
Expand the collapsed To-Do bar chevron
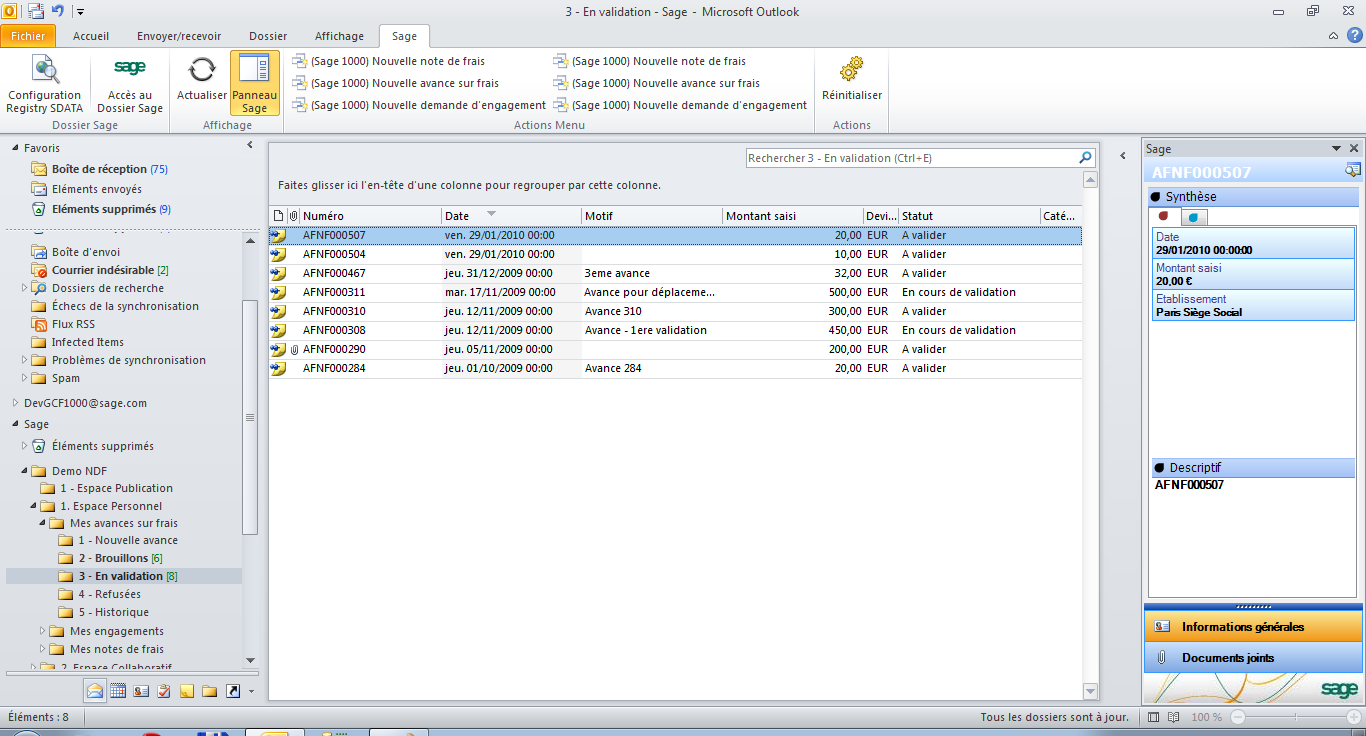(x=1123, y=155)
